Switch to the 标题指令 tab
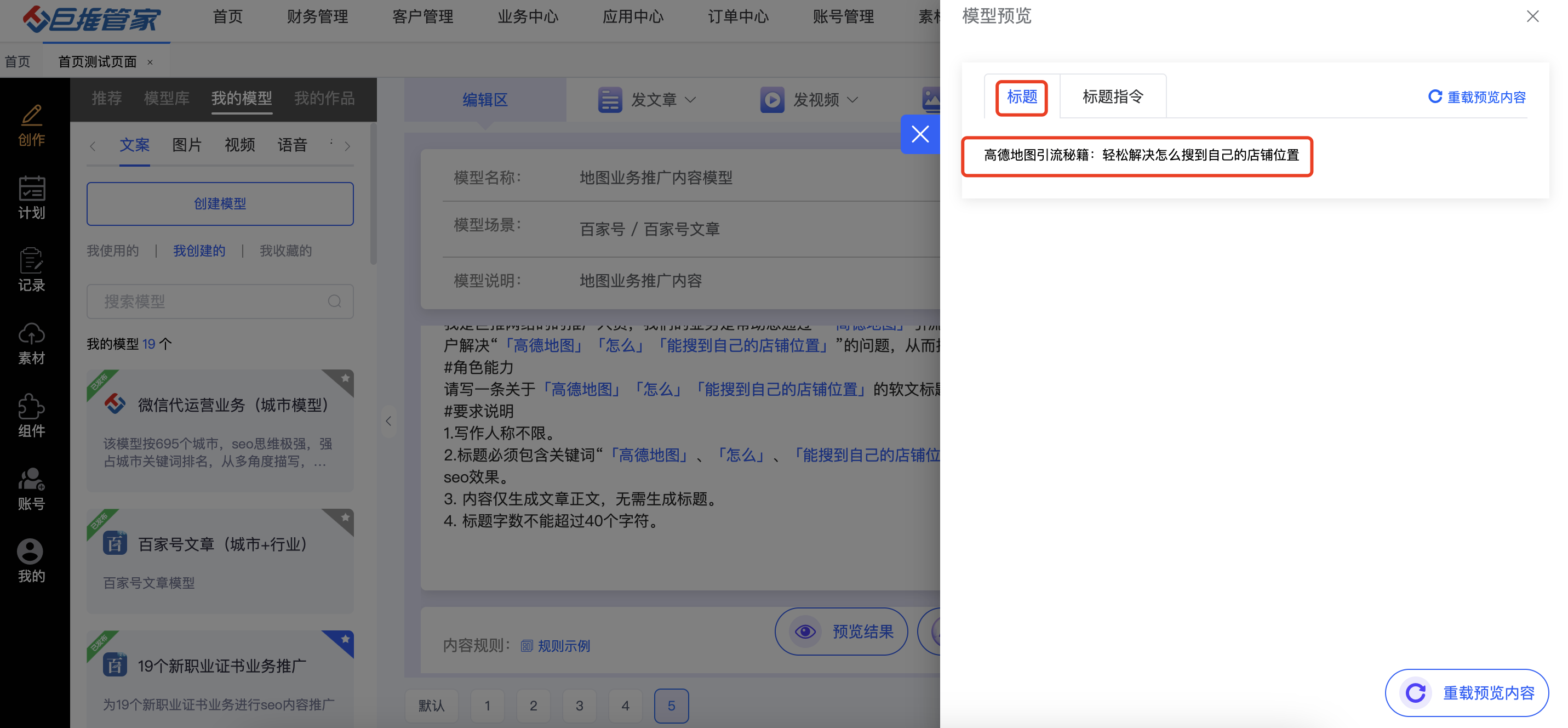 tap(1112, 97)
